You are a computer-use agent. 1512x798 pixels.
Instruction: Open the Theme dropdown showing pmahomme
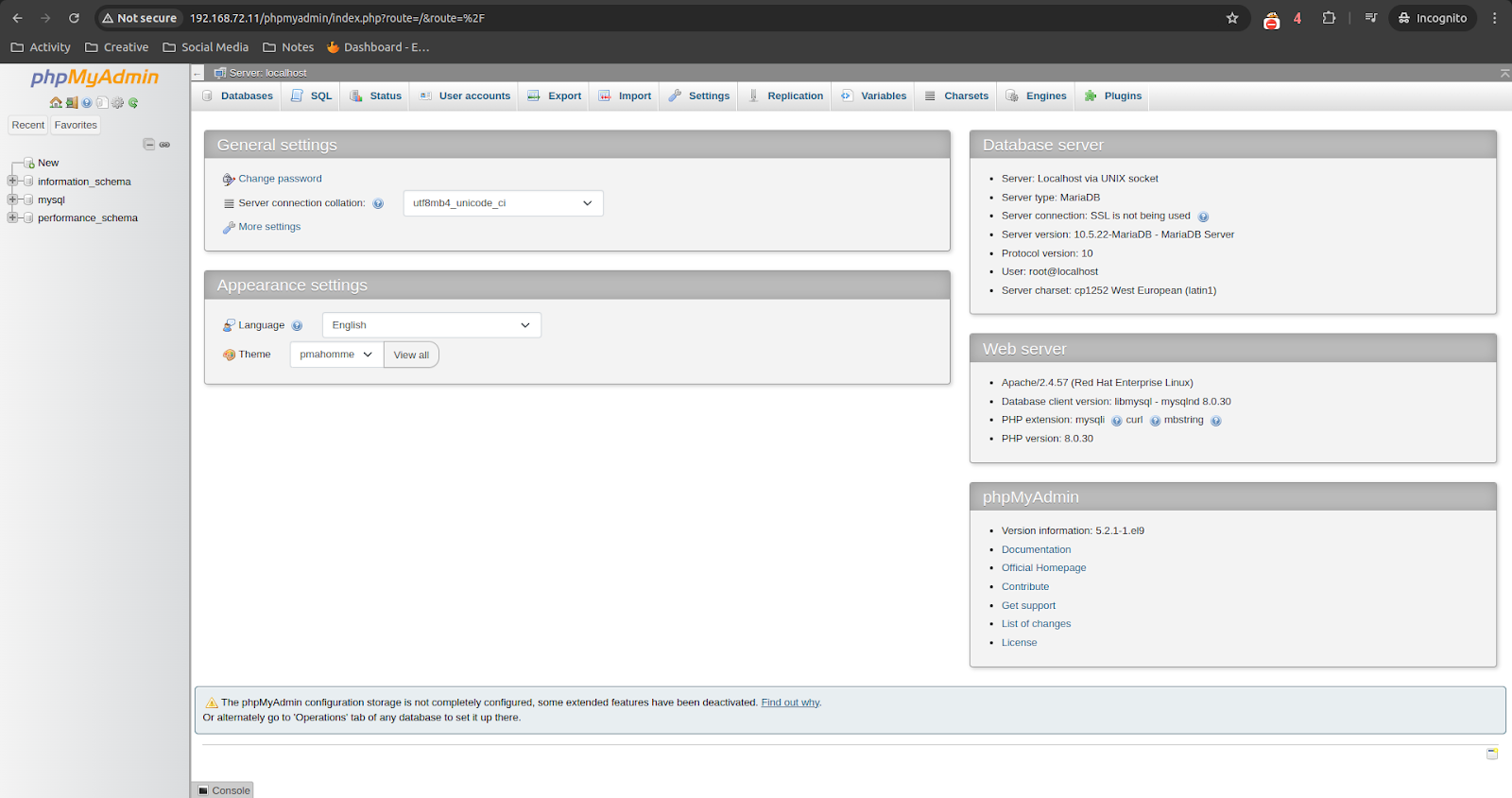(336, 355)
